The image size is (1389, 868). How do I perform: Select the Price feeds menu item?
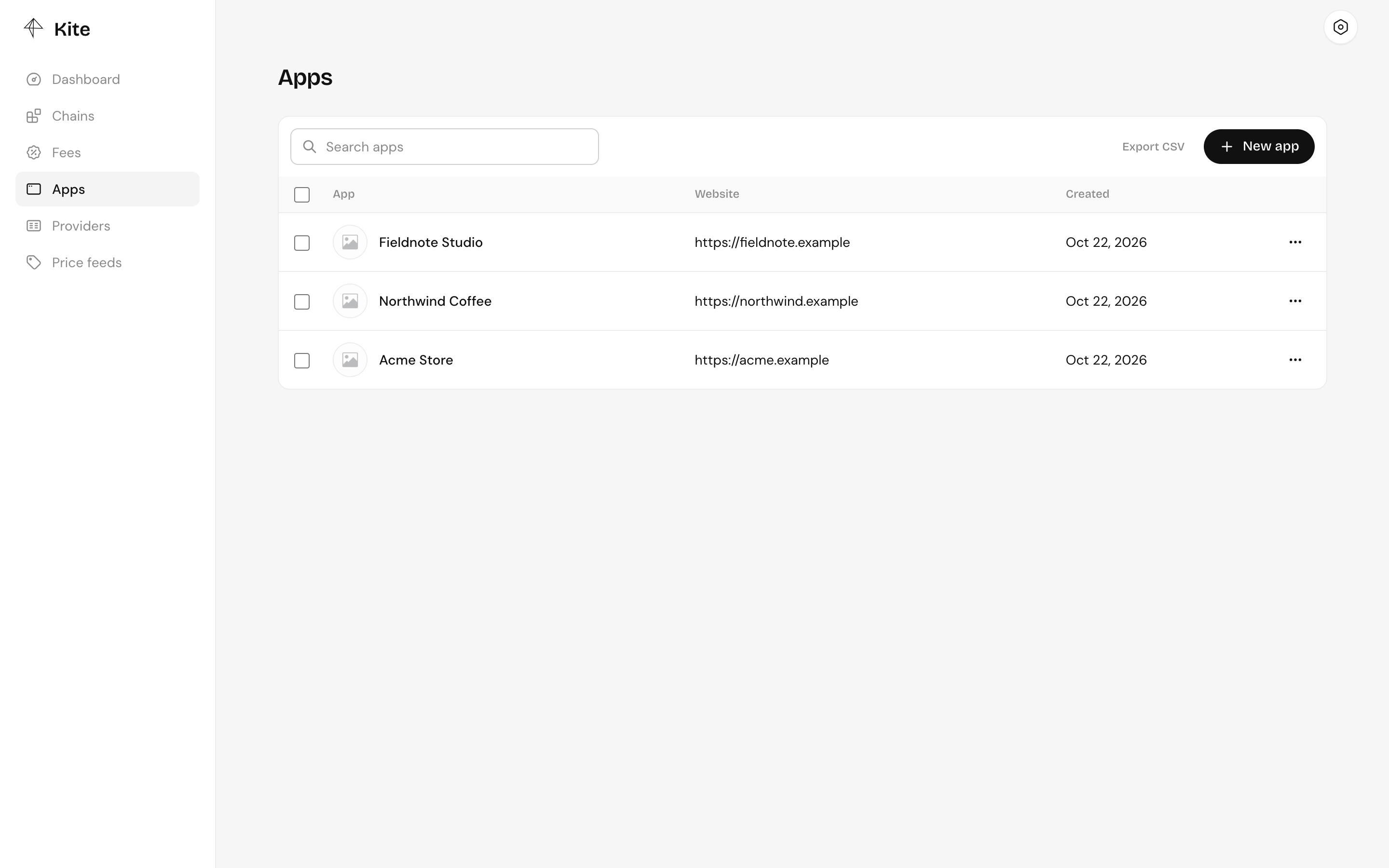click(x=108, y=262)
